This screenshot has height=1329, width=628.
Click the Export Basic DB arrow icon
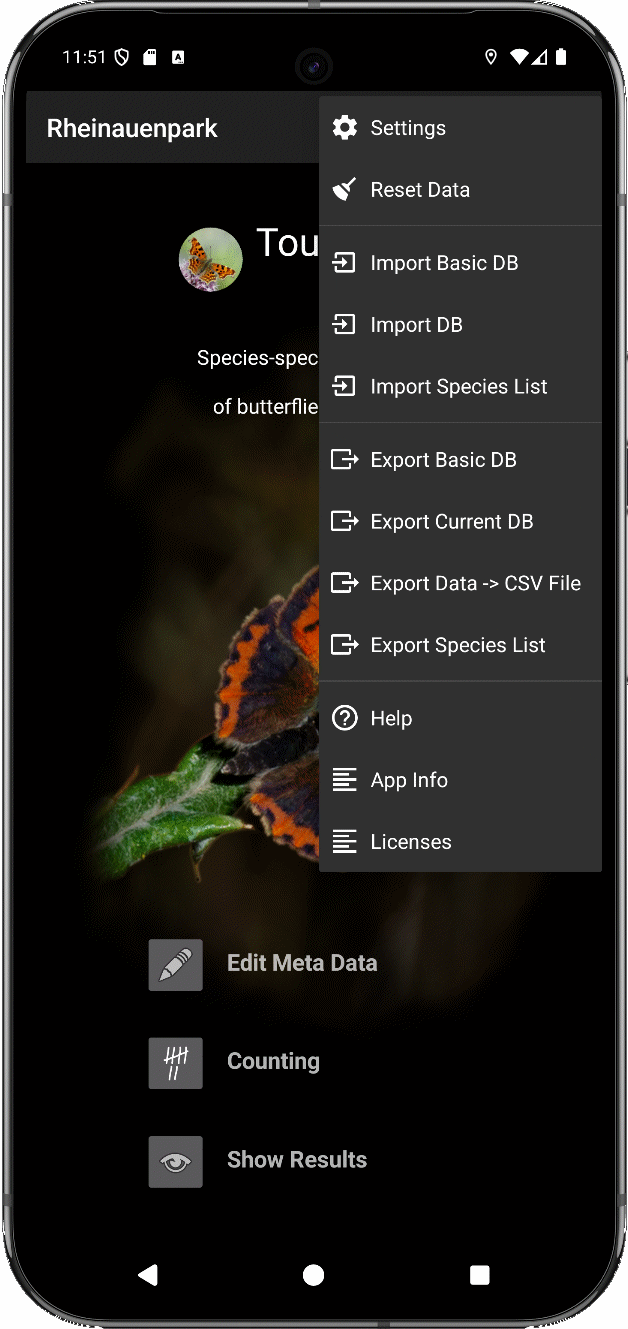(345, 460)
